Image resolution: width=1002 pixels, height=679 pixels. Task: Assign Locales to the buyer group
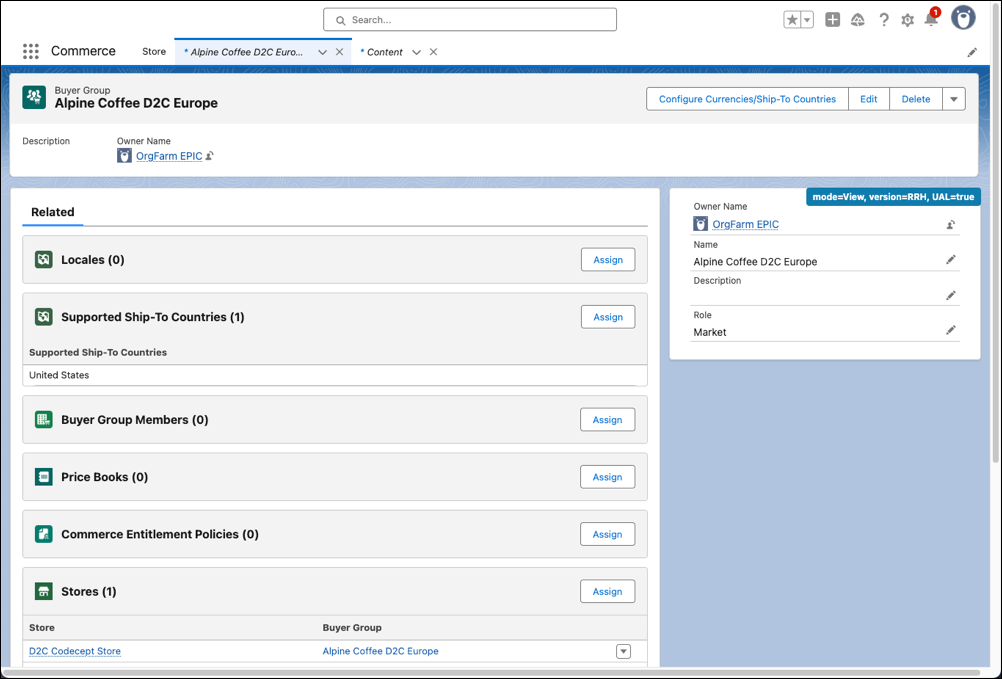click(x=608, y=259)
